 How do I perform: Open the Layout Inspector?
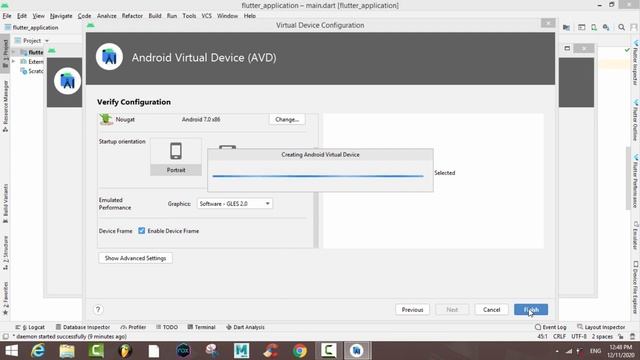601,327
